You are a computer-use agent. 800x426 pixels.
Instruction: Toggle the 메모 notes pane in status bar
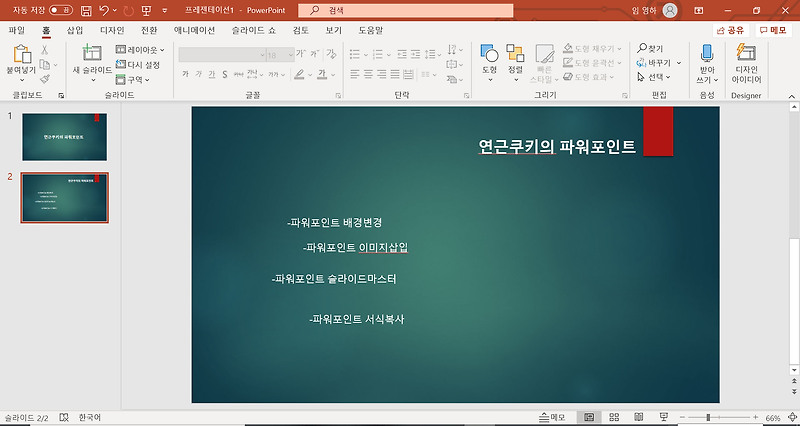[552, 417]
